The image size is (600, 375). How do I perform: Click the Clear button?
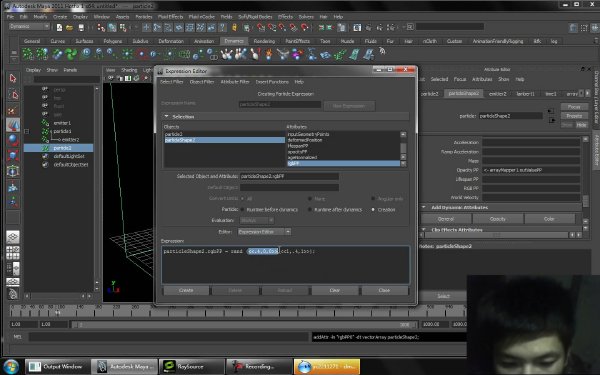[335, 290]
